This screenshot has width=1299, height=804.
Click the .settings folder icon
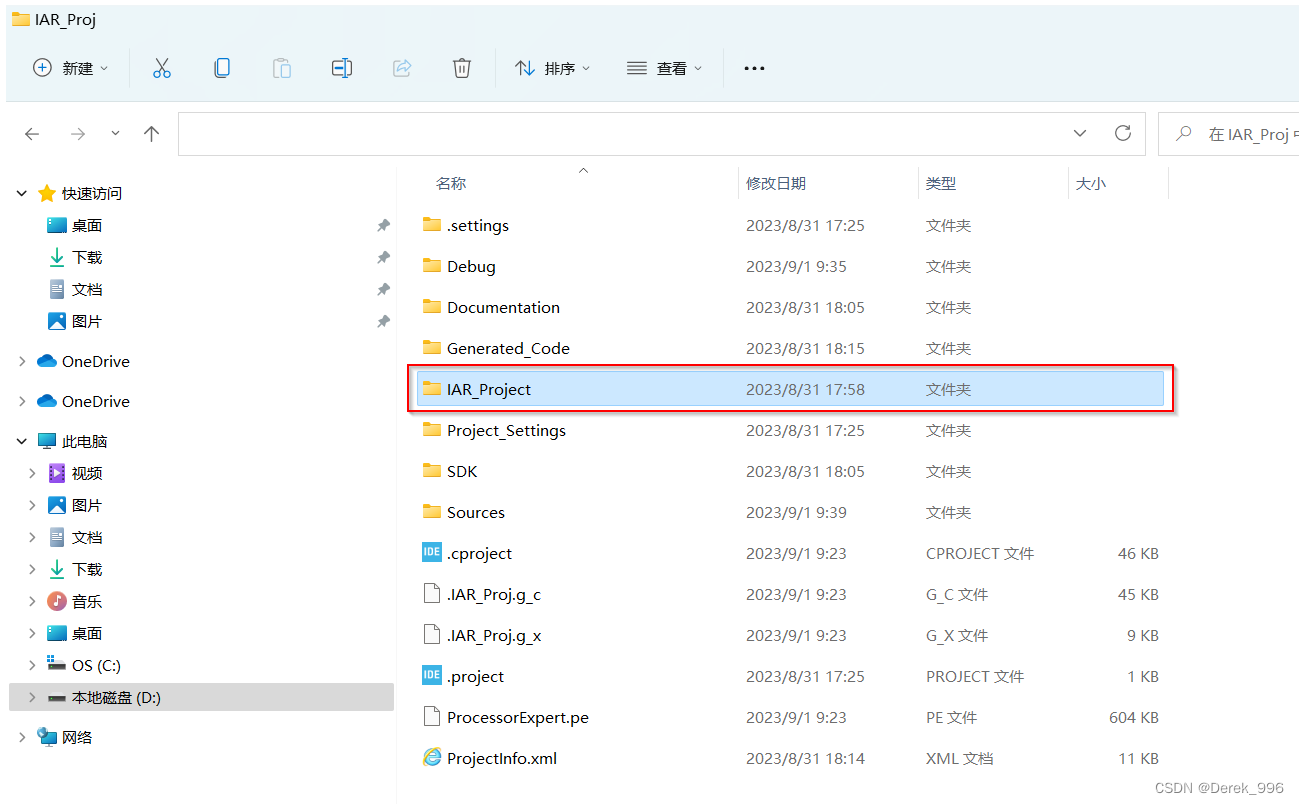tap(432, 225)
